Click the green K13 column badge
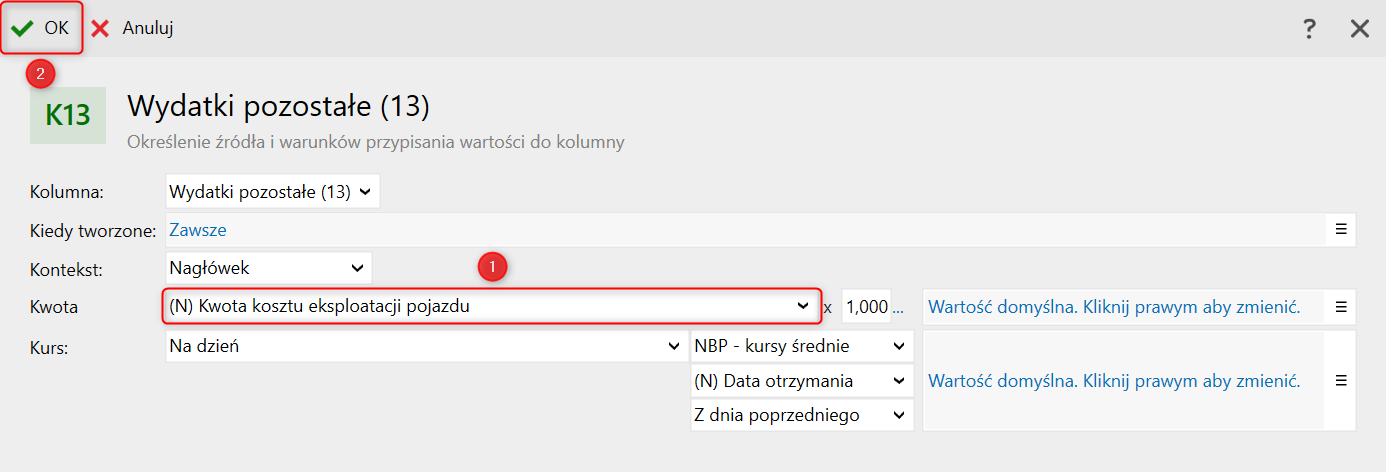 (68, 115)
